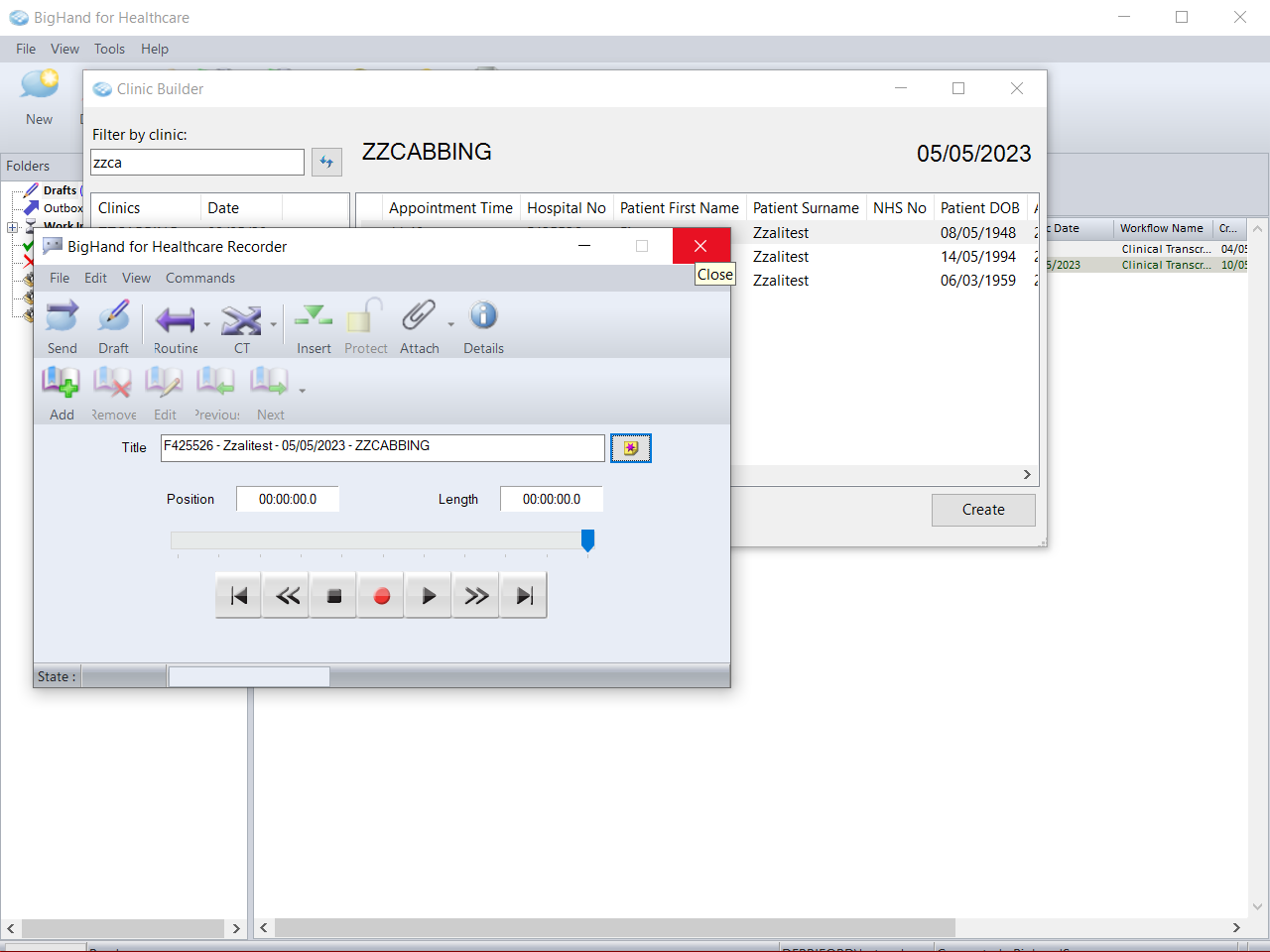Click the CT workflow icon
Image resolution: width=1270 pixels, height=952 pixels.
coord(241,319)
